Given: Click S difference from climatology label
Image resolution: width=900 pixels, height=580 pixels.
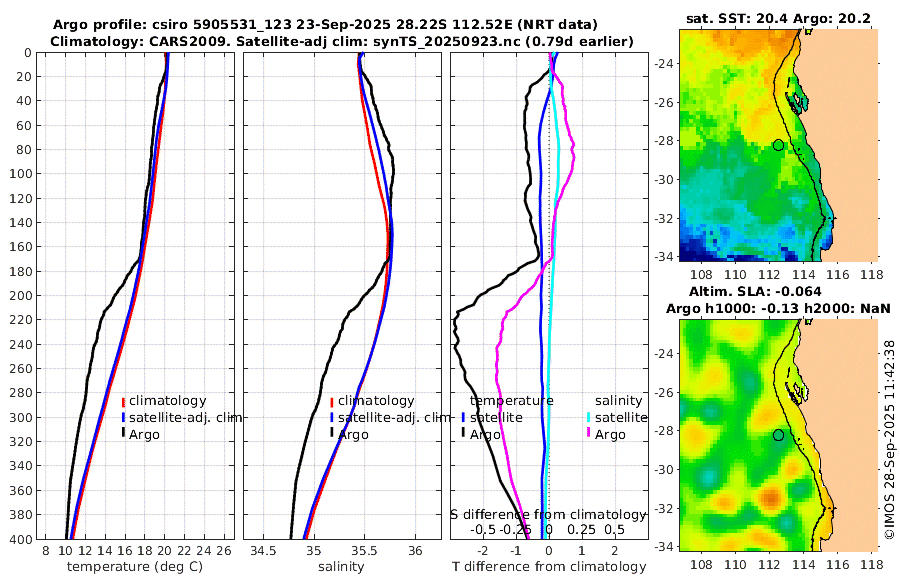Looking at the screenshot, I should click(x=548, y=515).
